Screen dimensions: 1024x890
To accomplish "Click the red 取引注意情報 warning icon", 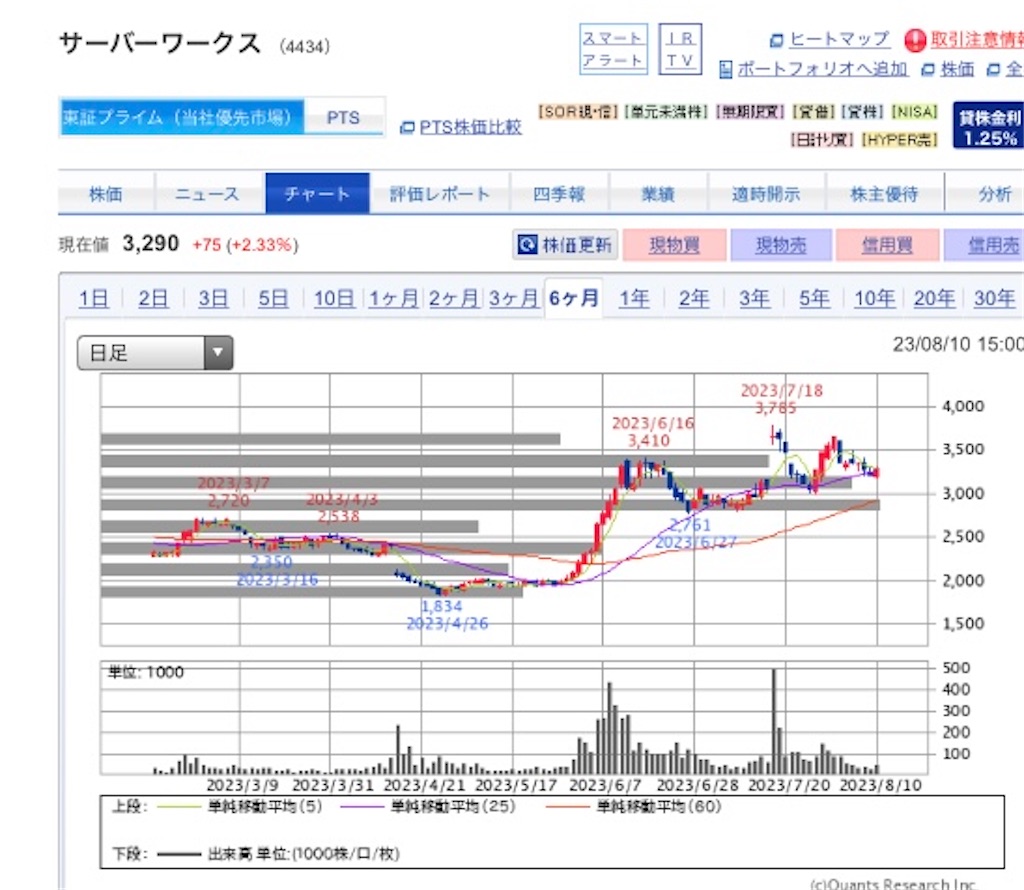I will point(915,40).
